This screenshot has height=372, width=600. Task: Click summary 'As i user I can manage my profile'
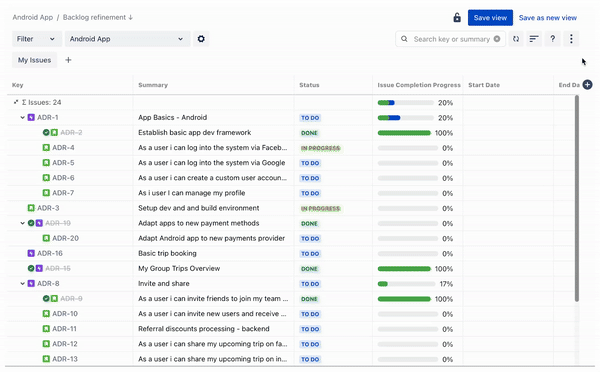(x=192, y=193)
